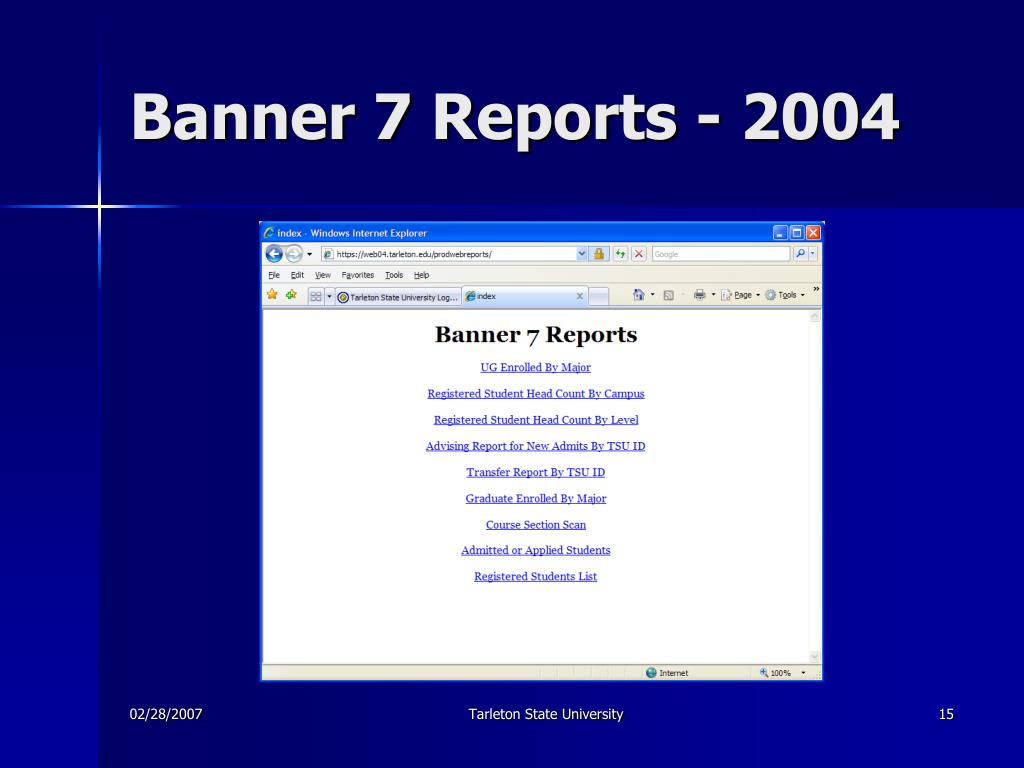Click the scrollbar down arrow
The height and width of the screenshot is (768, 1024).
coord(814,657)
